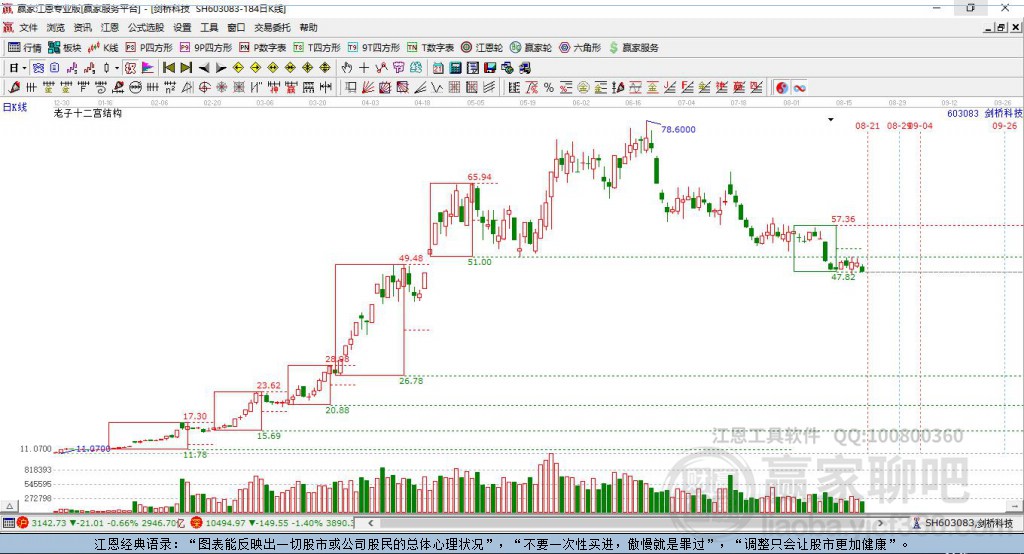Open 江恩轮 Gann wheel

click(x=482, y=48)
